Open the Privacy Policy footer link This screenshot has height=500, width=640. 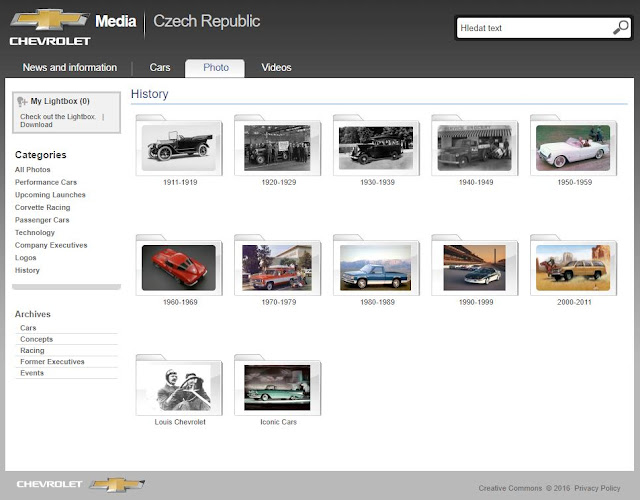(x=597, y=488)
